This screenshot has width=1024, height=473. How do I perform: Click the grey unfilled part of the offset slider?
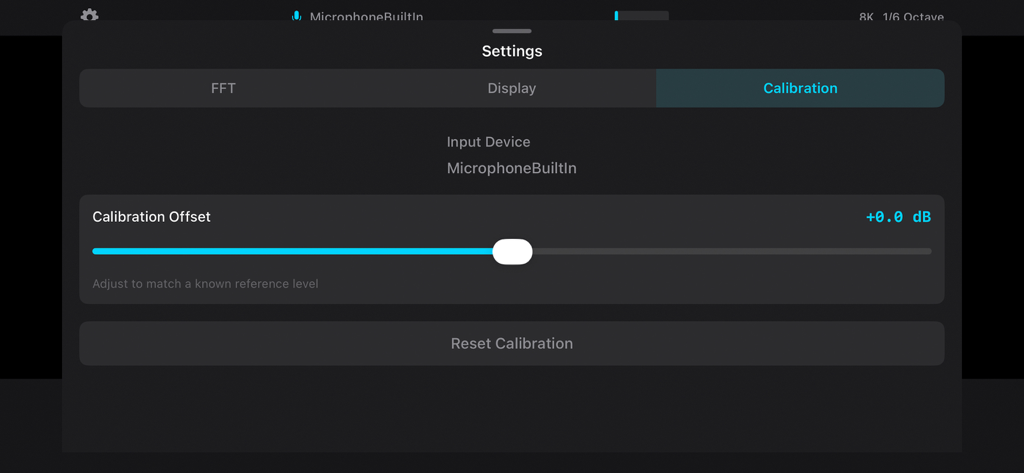[x=731, y=251]
